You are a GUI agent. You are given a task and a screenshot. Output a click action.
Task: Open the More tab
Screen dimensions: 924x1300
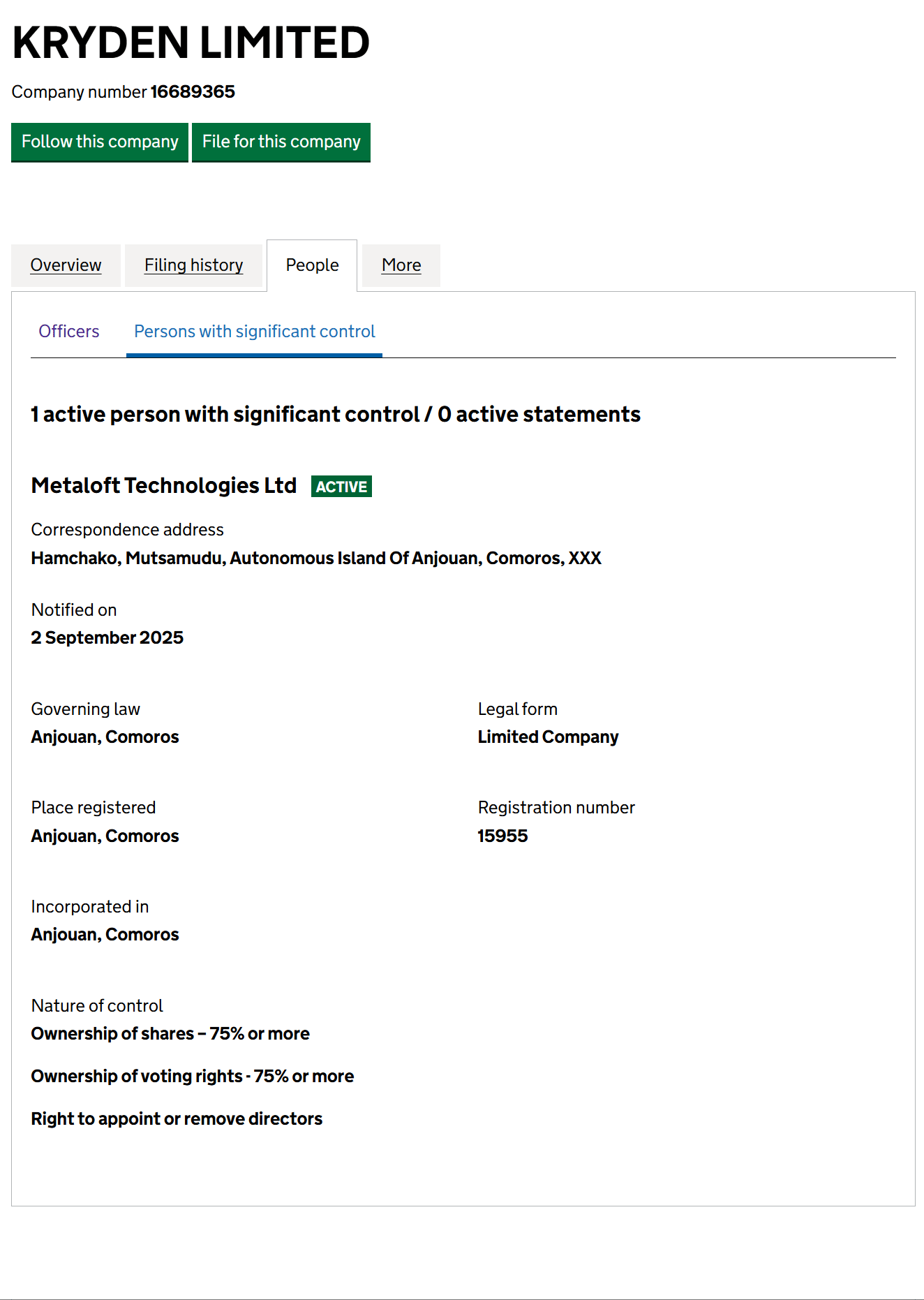[x=401, y=265]
